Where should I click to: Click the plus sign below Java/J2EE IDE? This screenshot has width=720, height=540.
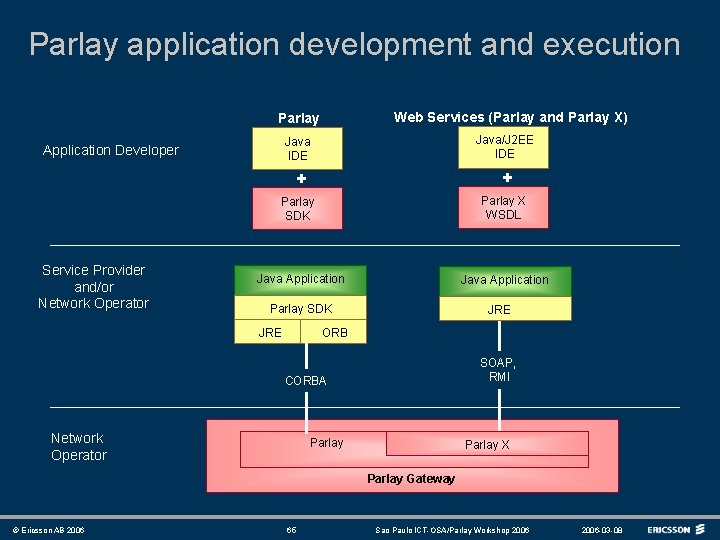[507, 178]
